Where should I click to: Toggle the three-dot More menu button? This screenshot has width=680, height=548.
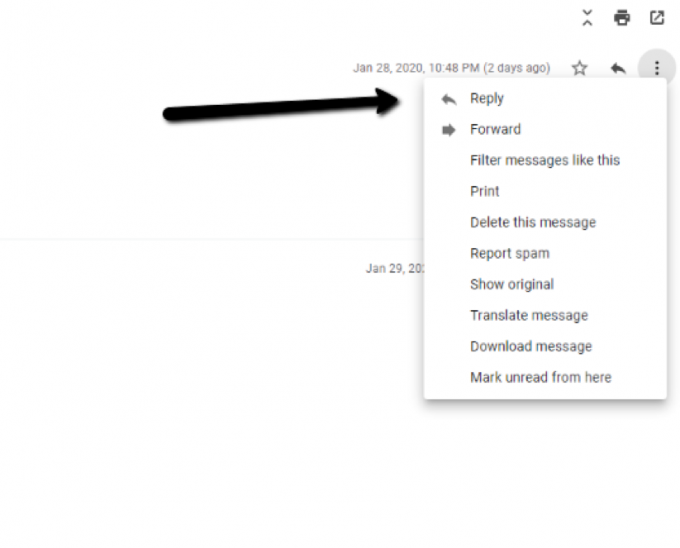coord(657,68)
